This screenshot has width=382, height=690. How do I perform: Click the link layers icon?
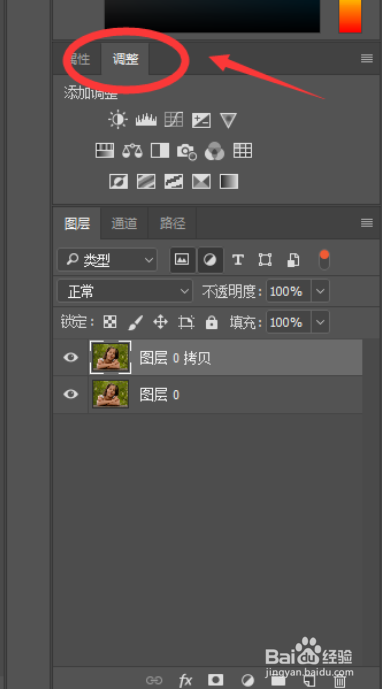pyautogui.click(x=154, y=680)
